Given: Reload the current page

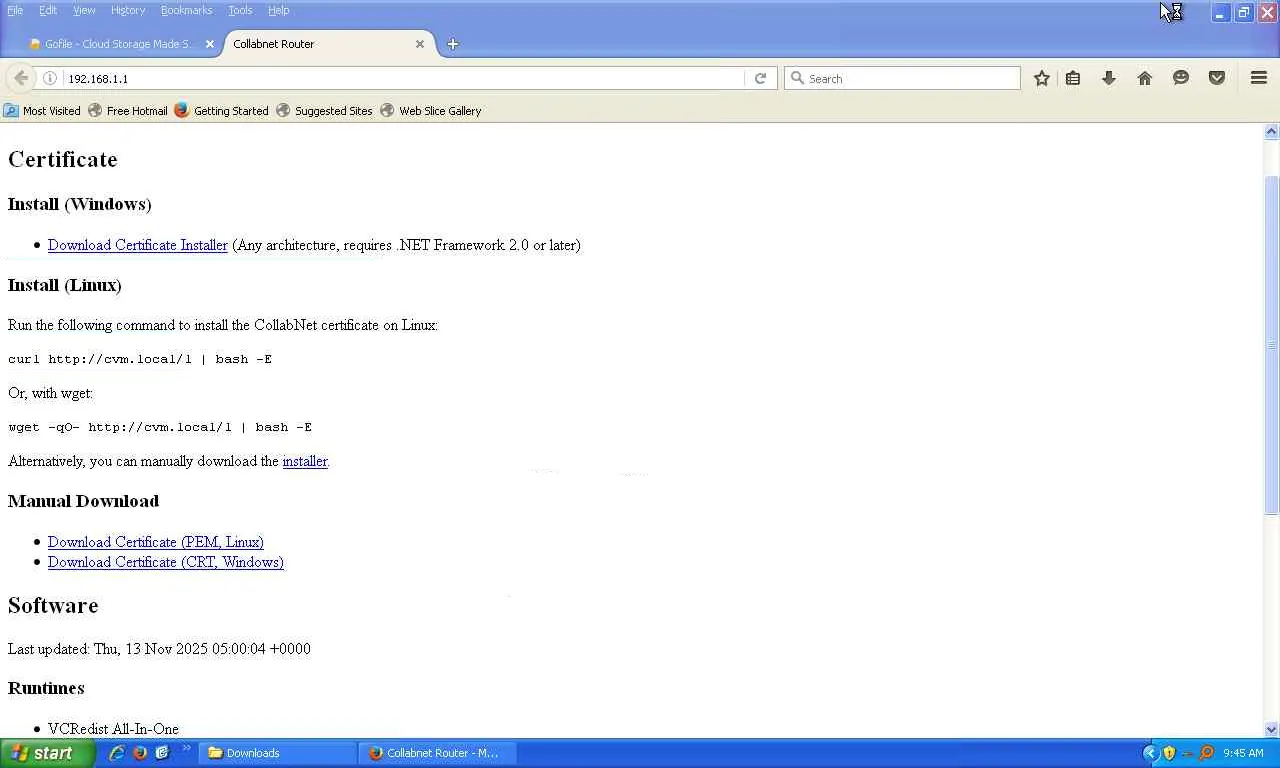Looking at the screenshot, I should 760,78.
